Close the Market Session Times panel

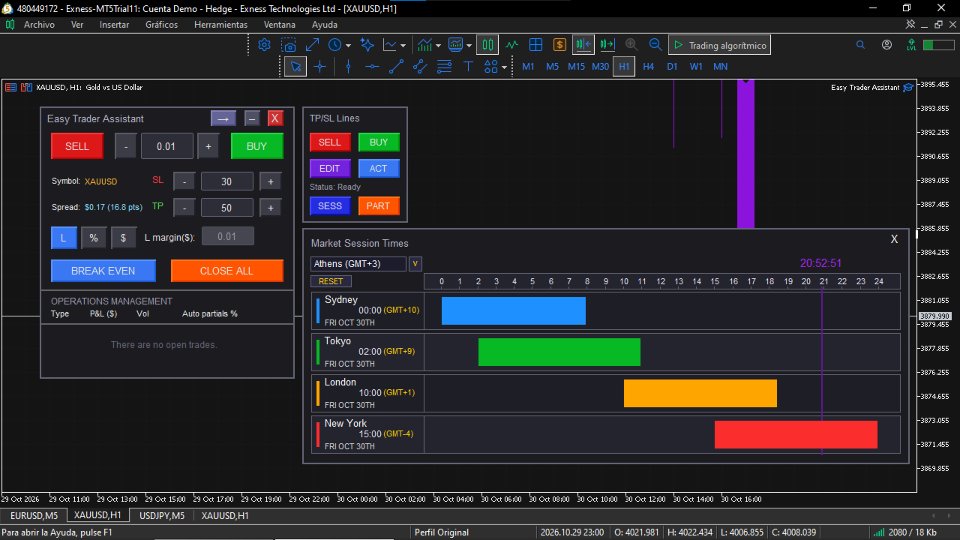point(894,239)
